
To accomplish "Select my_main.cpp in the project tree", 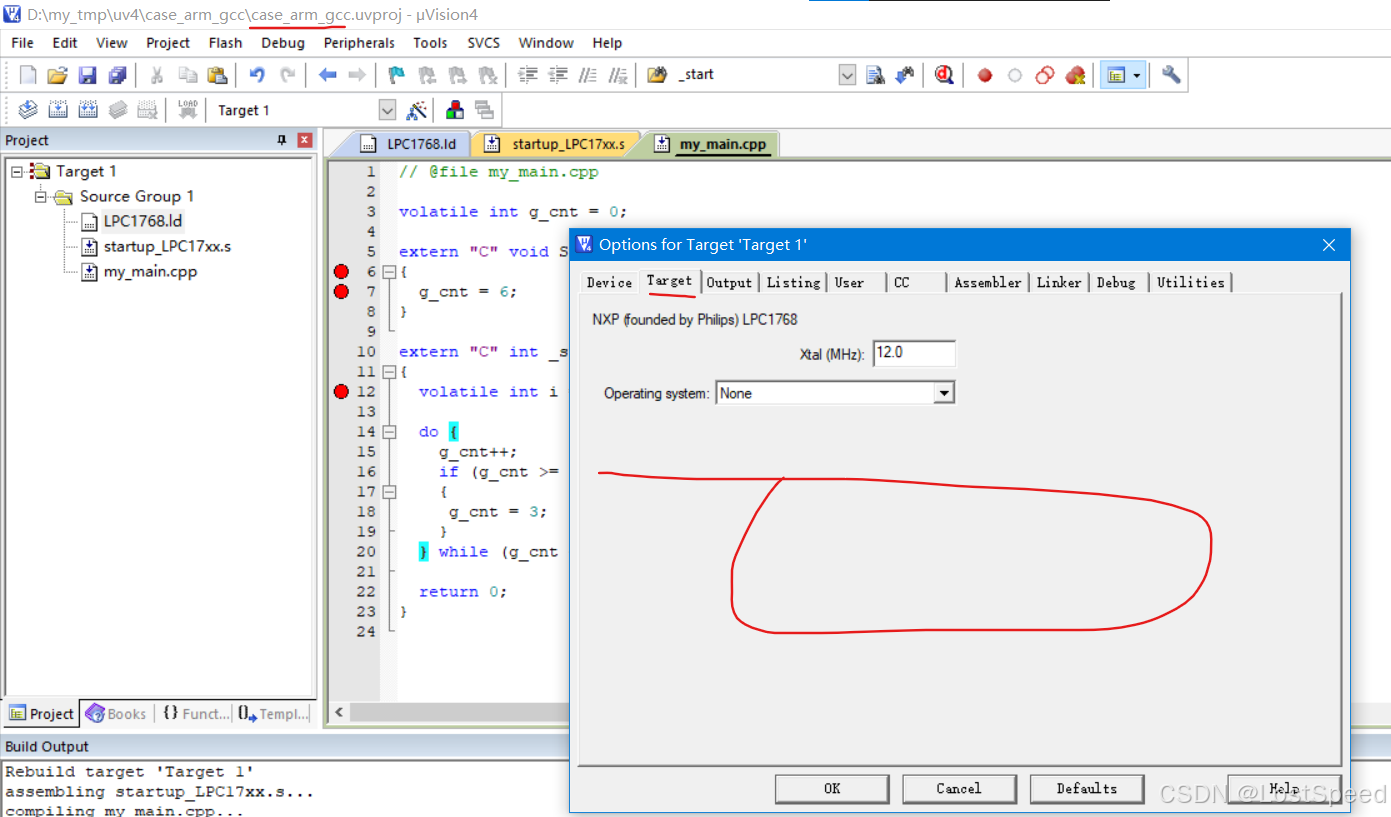I will click(x=150, y=272).
